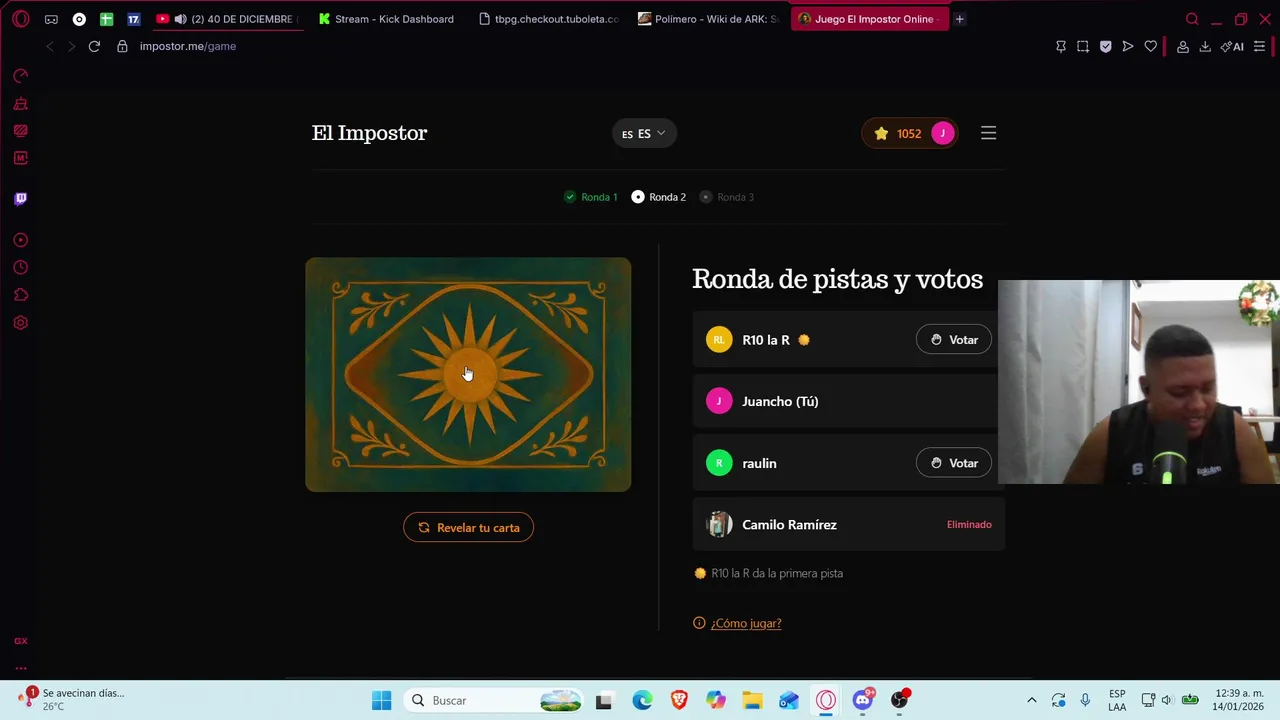Image resolution: width=1280 pixels, height=720 pixels.
Task: Click the sidebar history clock icon
Action: point(20,268)
